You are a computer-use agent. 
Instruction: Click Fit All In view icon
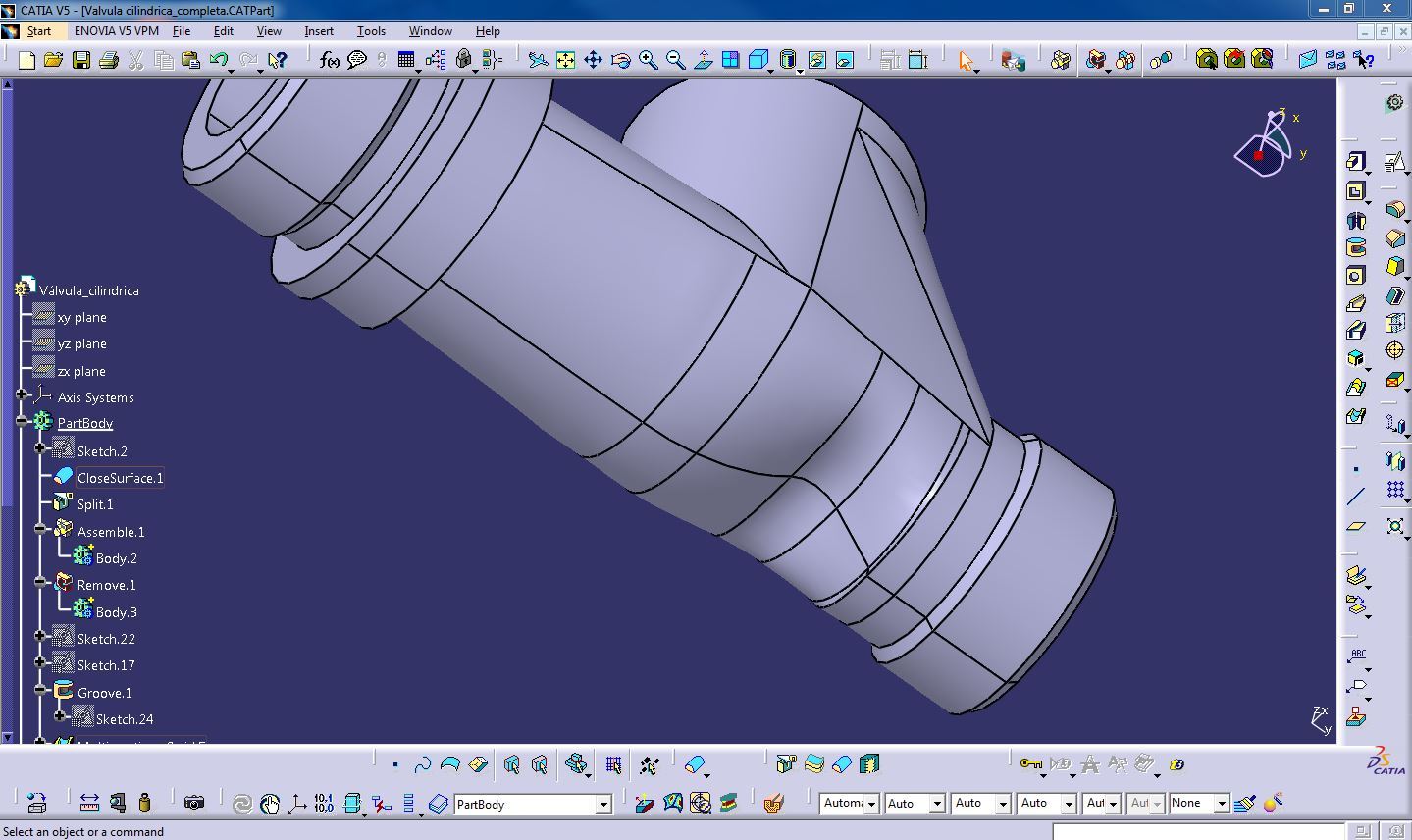tap(565, 61)
